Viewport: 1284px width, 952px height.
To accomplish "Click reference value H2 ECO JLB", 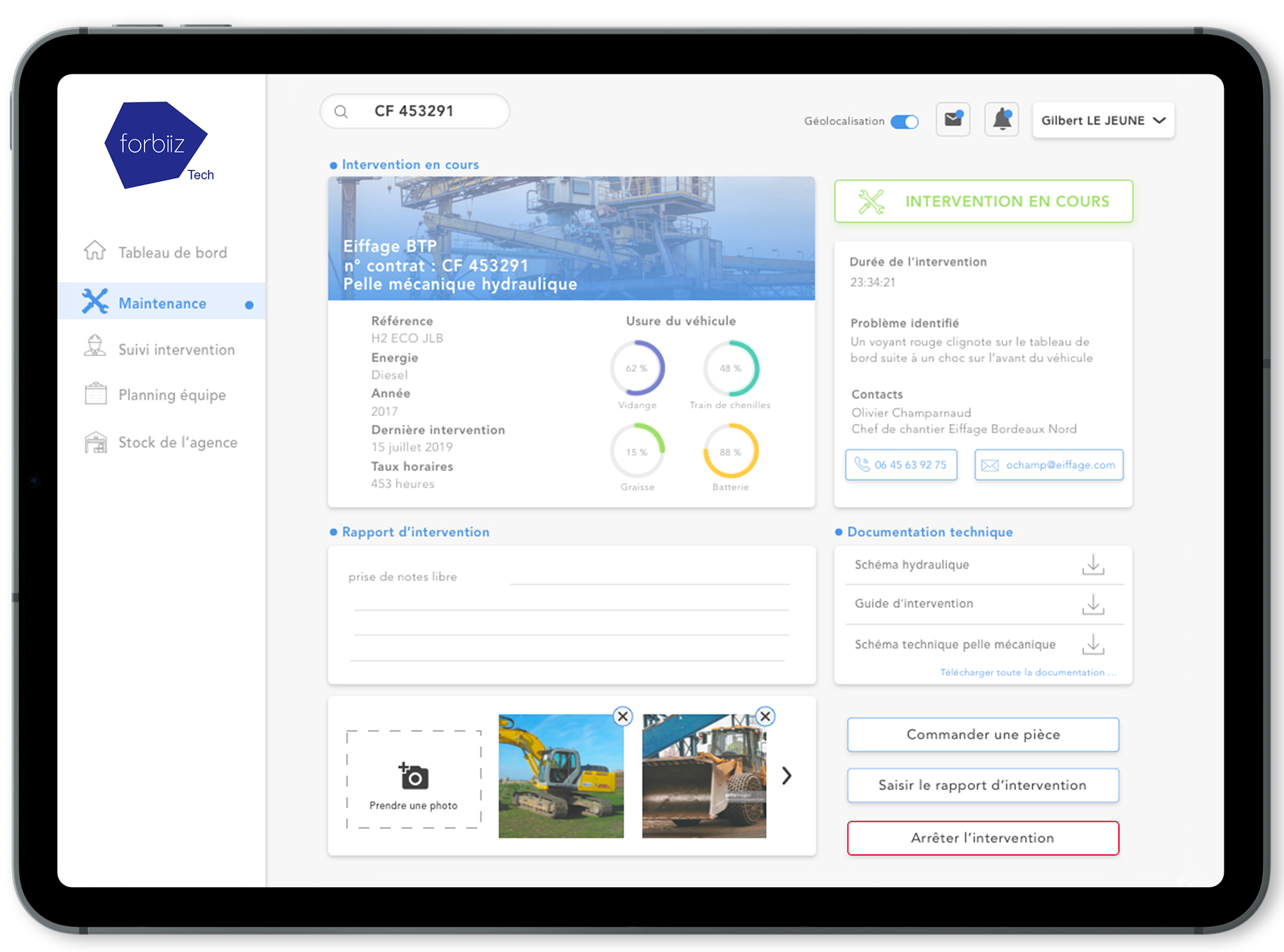I will tap(407, 338).
